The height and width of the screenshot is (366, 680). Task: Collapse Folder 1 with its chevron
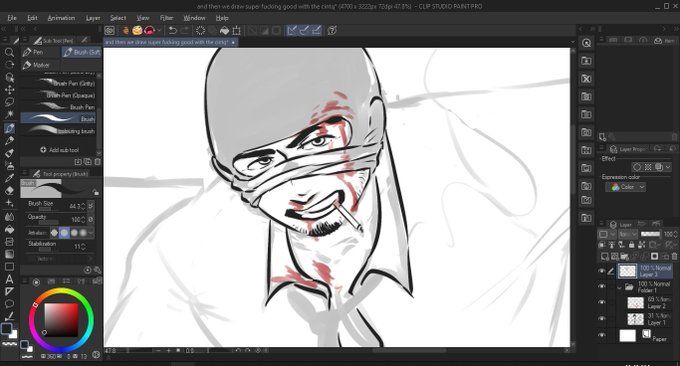click(x=619, y=287)
